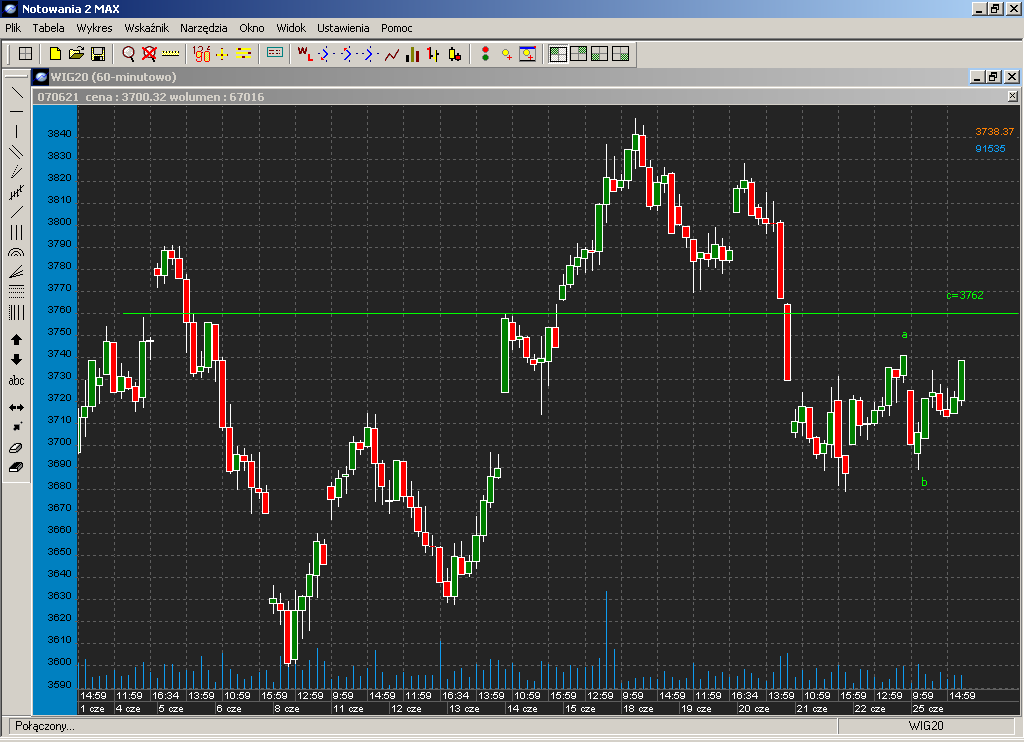Image resolution: width=1024 pixels, height=742 pixels.
Task: Select the horizontal line drawing tool
Action: click(x=16, y=111)
